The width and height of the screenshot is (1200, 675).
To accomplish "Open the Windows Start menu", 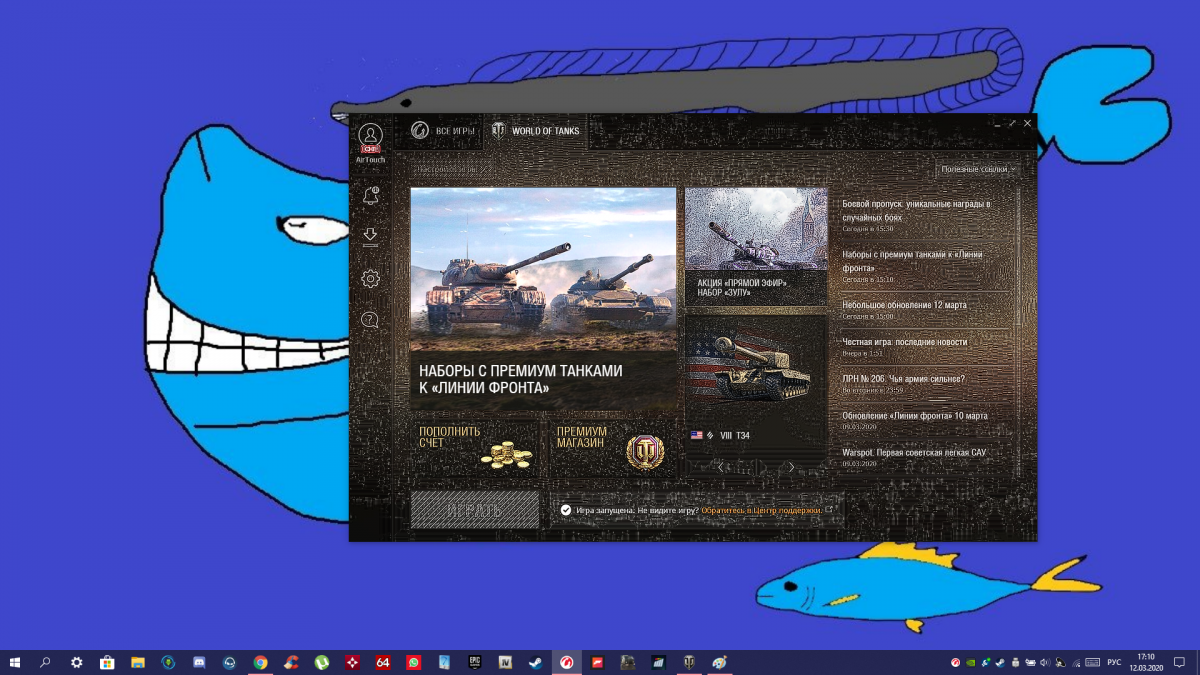I will [15, 662].
